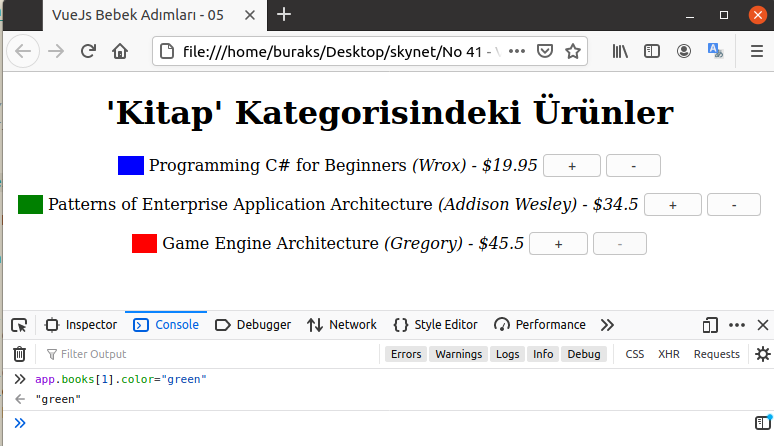774x446 pixels.
Task: Switch to the Debugger tab
Action: (x=253, y=325)
